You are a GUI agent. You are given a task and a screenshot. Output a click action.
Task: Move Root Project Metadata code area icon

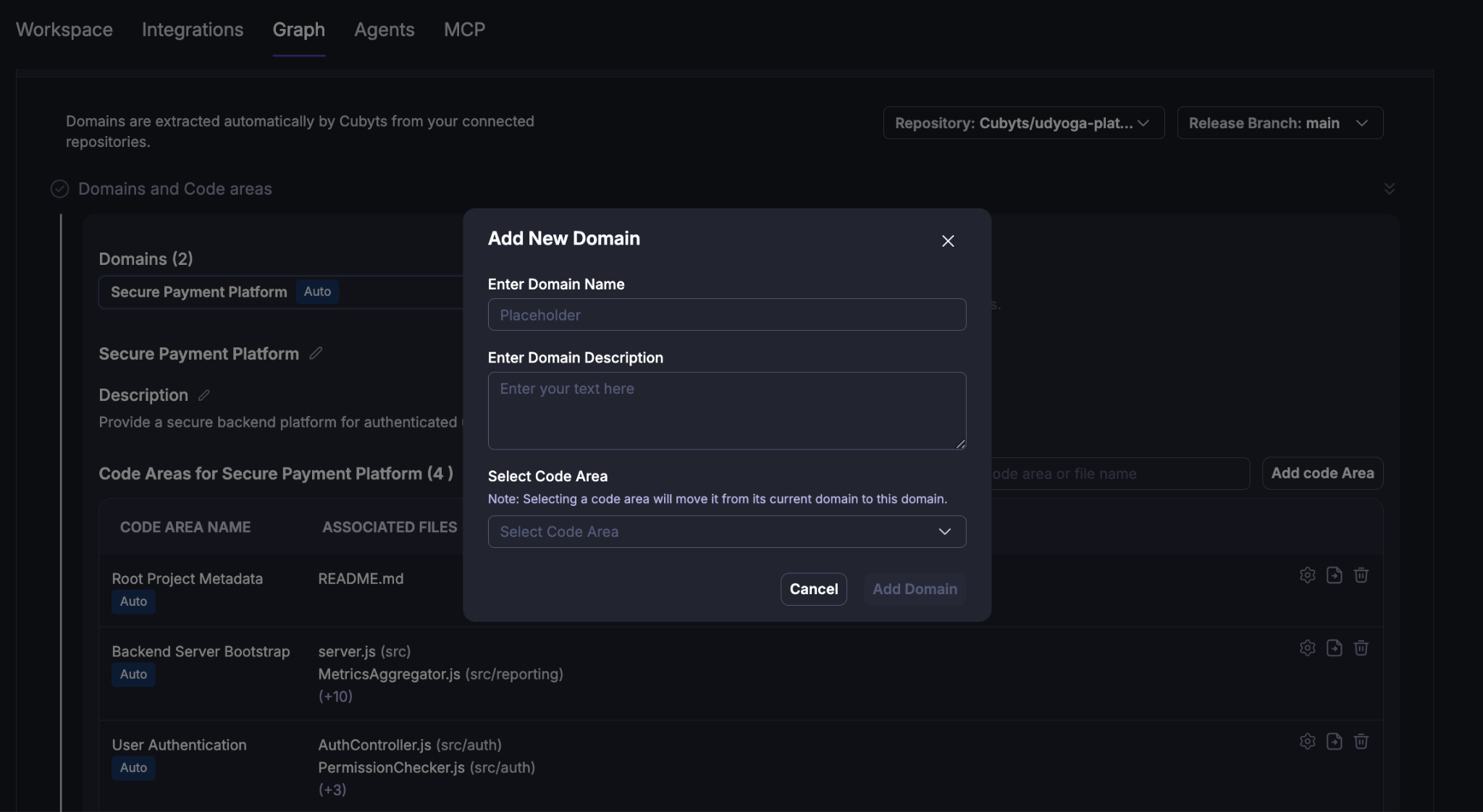pos(1334,575)
